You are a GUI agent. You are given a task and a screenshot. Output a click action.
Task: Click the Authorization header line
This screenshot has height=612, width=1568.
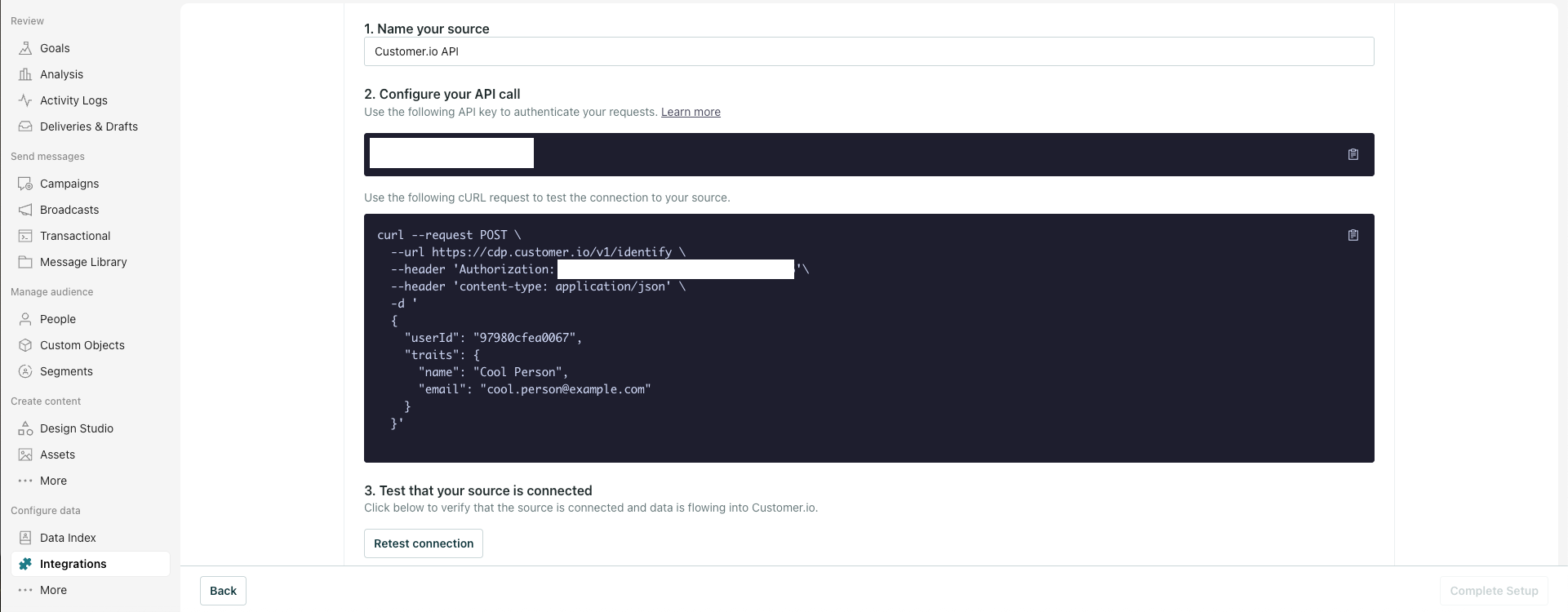coord(600,269)
